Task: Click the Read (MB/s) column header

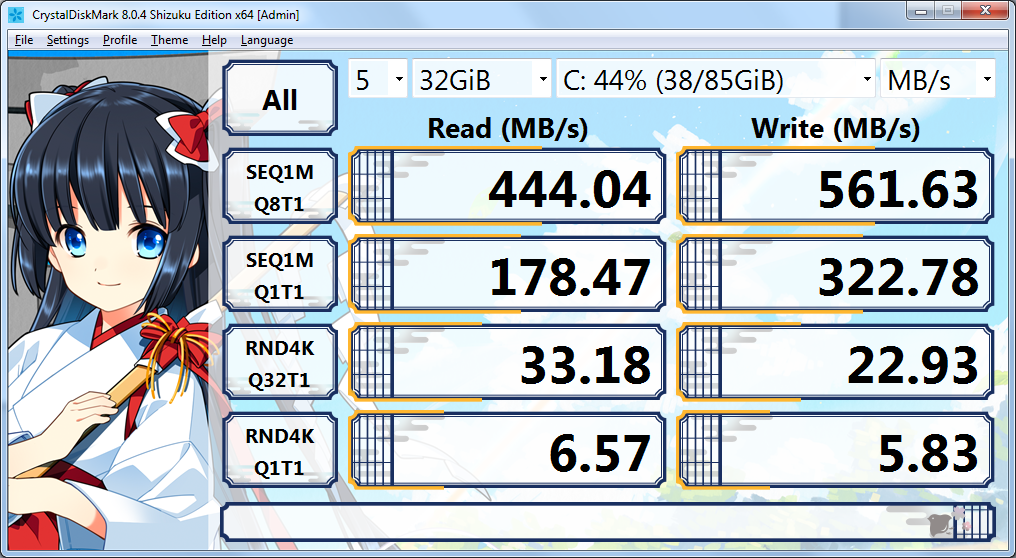Action: 507,128
